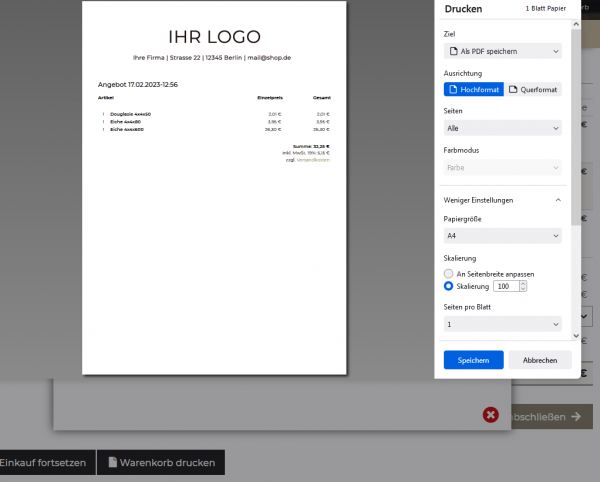Open the Seiten pages dropdown
The height and width of the screenshot is (482, 600).
(x=502, y=128)
